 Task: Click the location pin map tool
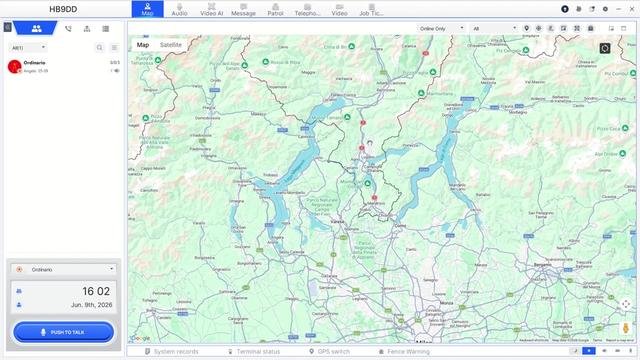(527, 28)
